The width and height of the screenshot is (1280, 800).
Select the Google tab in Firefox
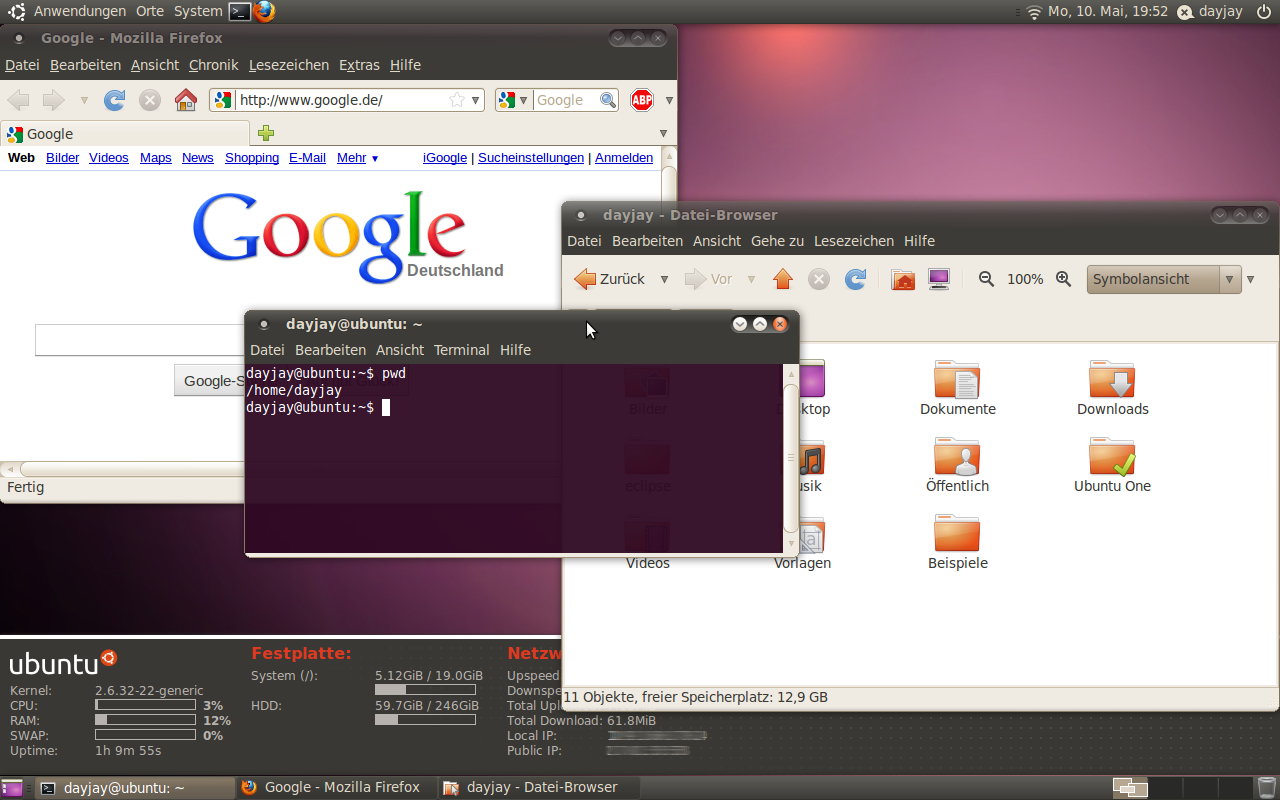tap(125, 133)
